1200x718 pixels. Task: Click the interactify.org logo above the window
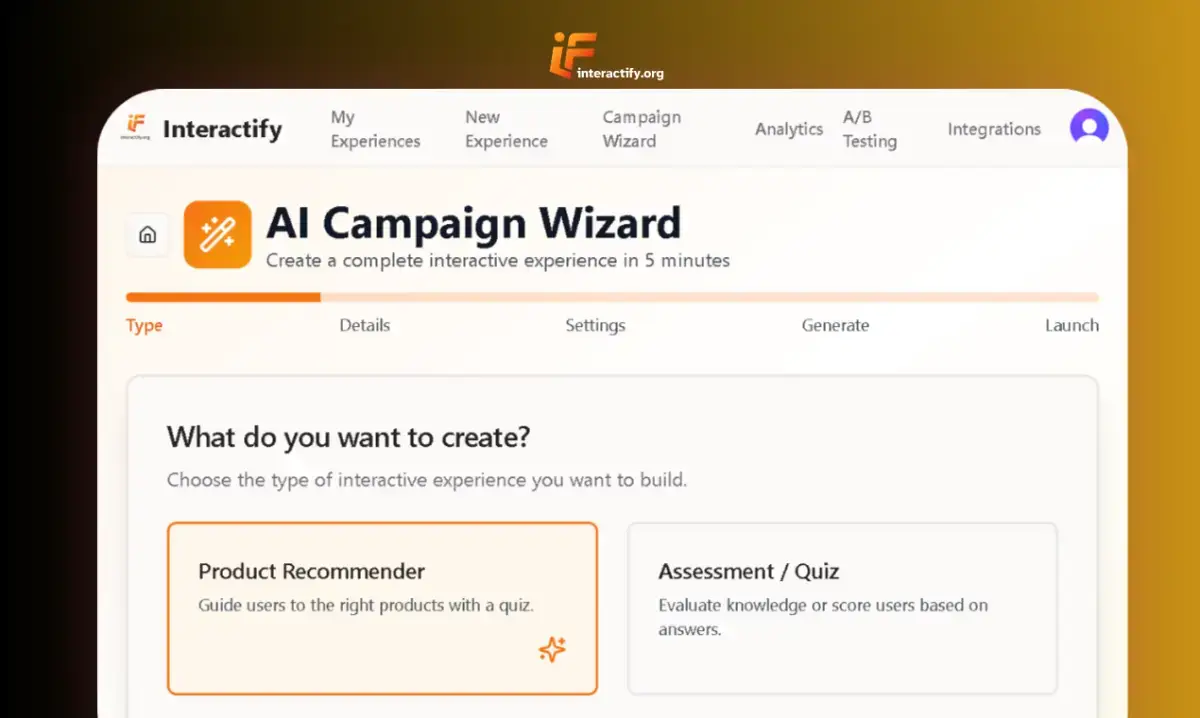pos(605,57)
